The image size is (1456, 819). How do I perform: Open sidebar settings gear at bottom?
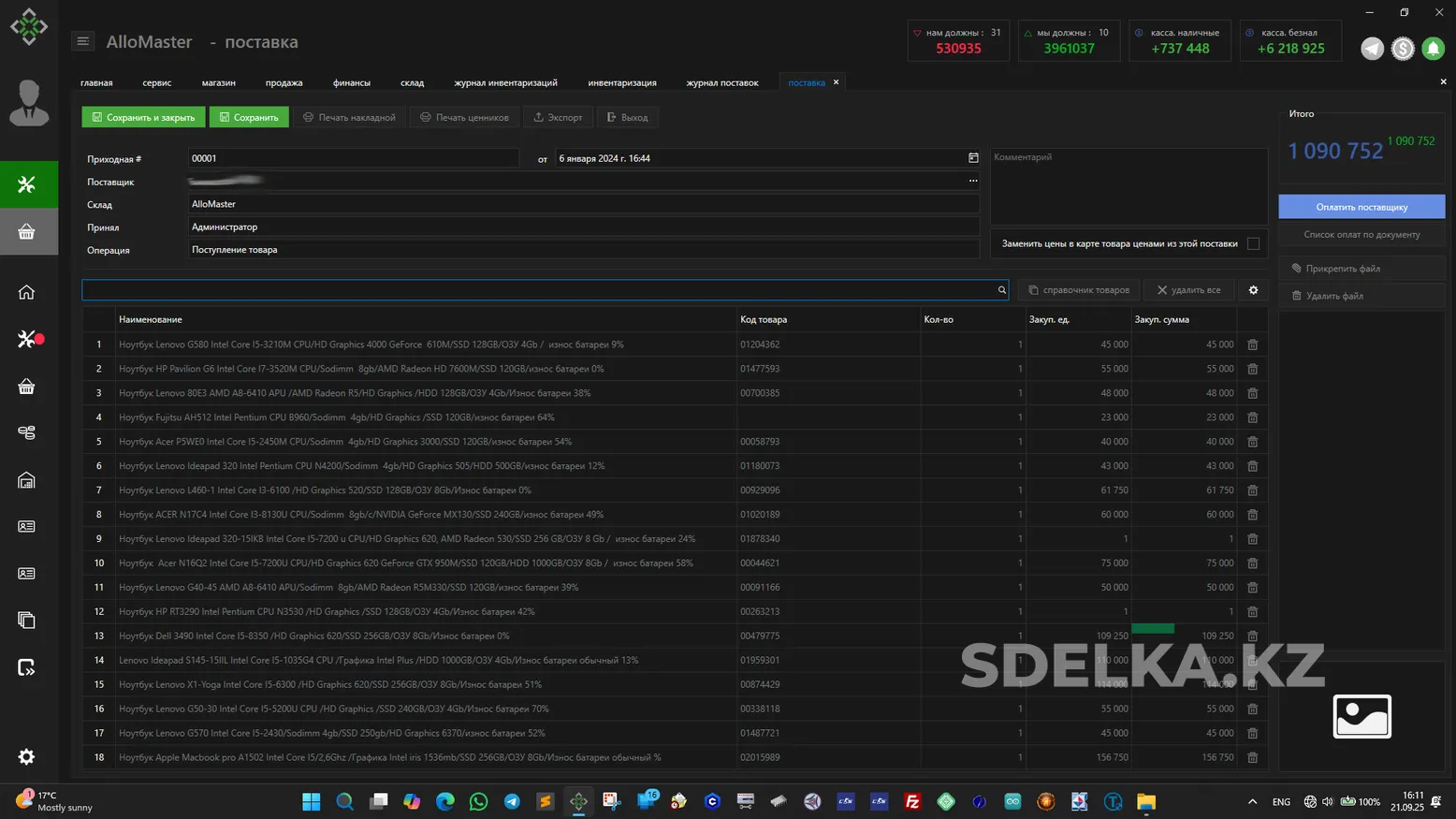click(26, 756)
